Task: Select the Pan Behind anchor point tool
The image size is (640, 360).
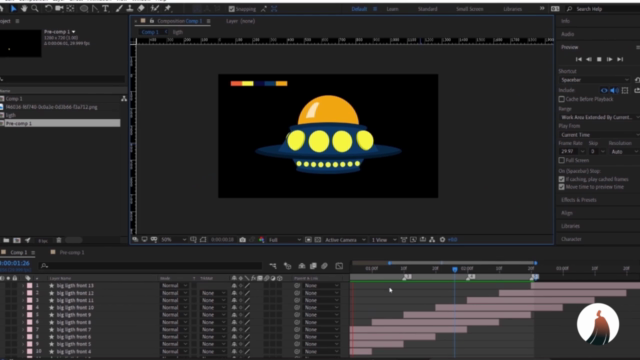Action: coord(70,9)
